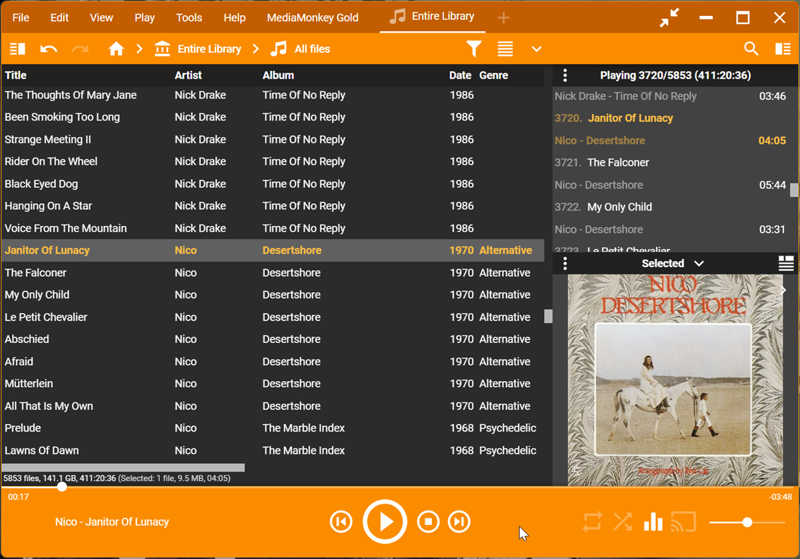Skip to previous track
800x559 pixels.
341,522
